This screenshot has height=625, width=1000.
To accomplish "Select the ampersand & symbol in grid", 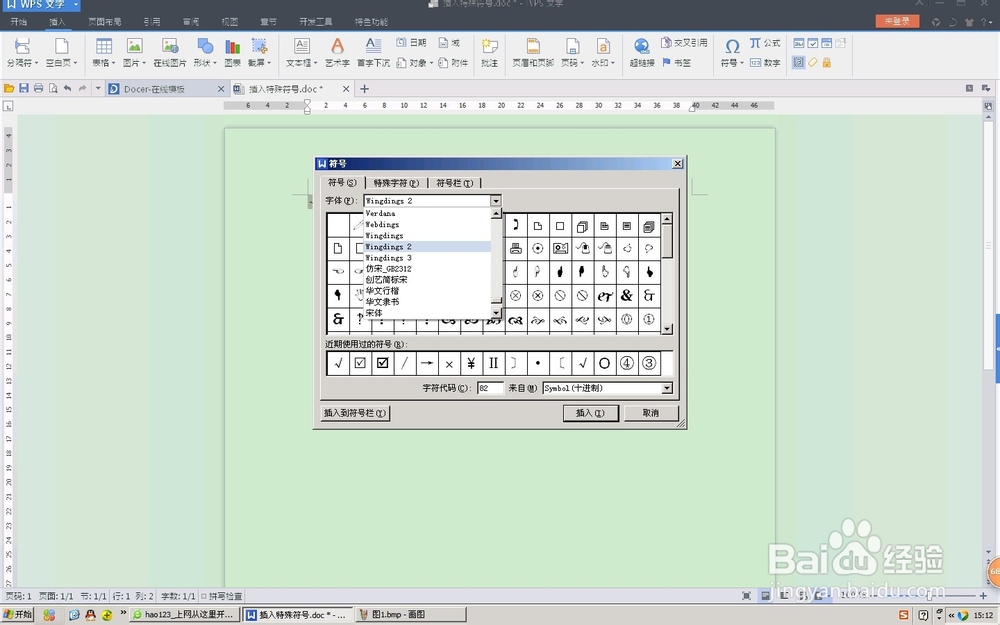I will 626,295.
